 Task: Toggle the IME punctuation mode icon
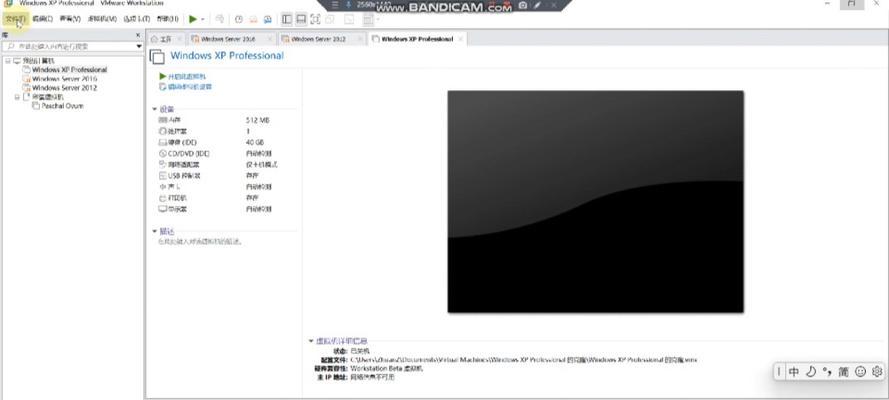[x=827, y=372]
